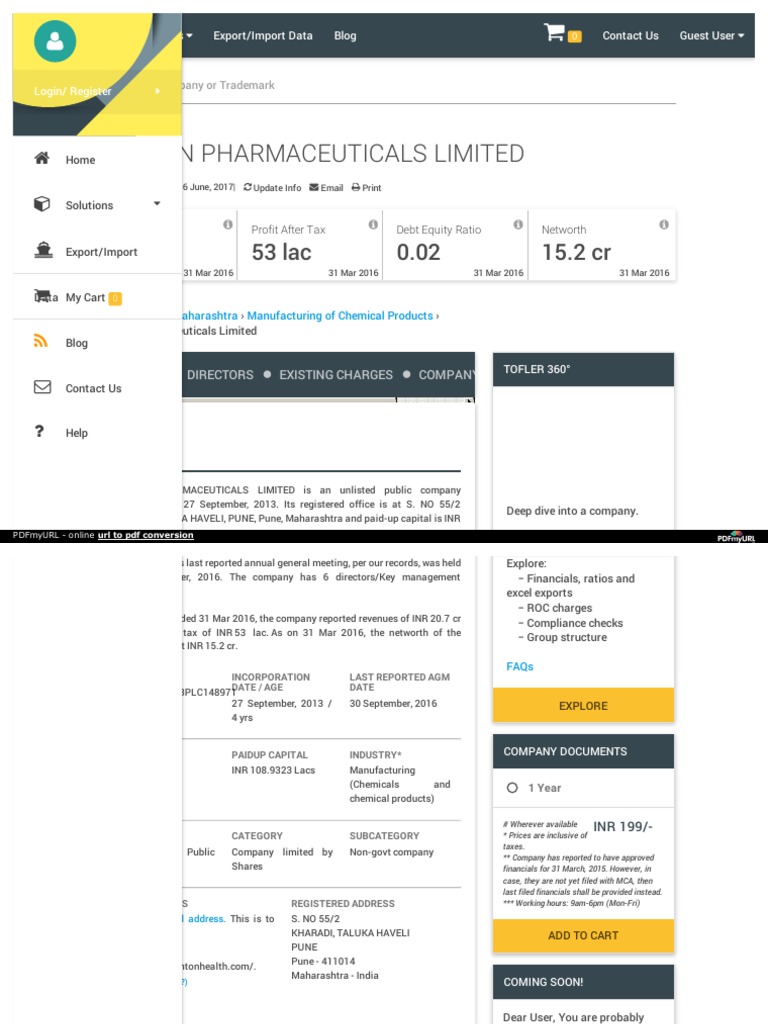The width and height of the screenshot is (768, 1024).
Task: Click the Blog RSS feed icon
Action: (42, 342)
